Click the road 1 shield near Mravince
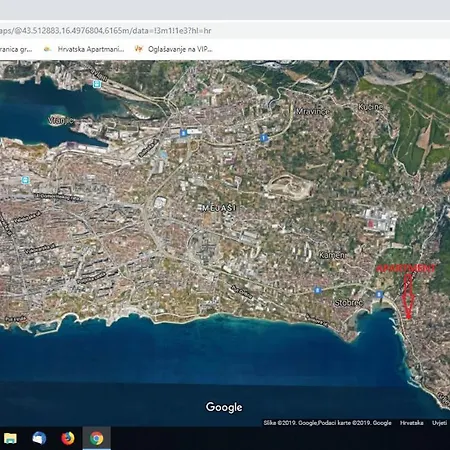This screenshot has width=450, height=450. (x=264, y=137)
